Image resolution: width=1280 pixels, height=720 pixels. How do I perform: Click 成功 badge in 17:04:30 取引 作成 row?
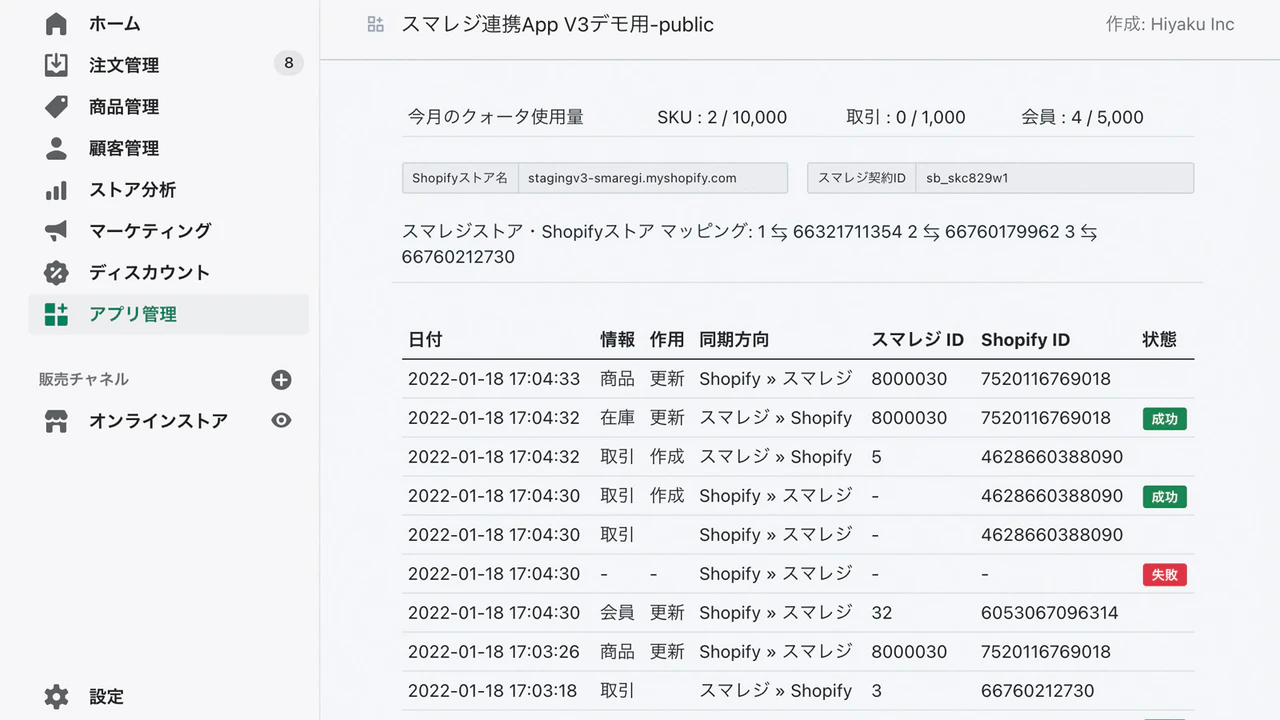[1164, 497]
